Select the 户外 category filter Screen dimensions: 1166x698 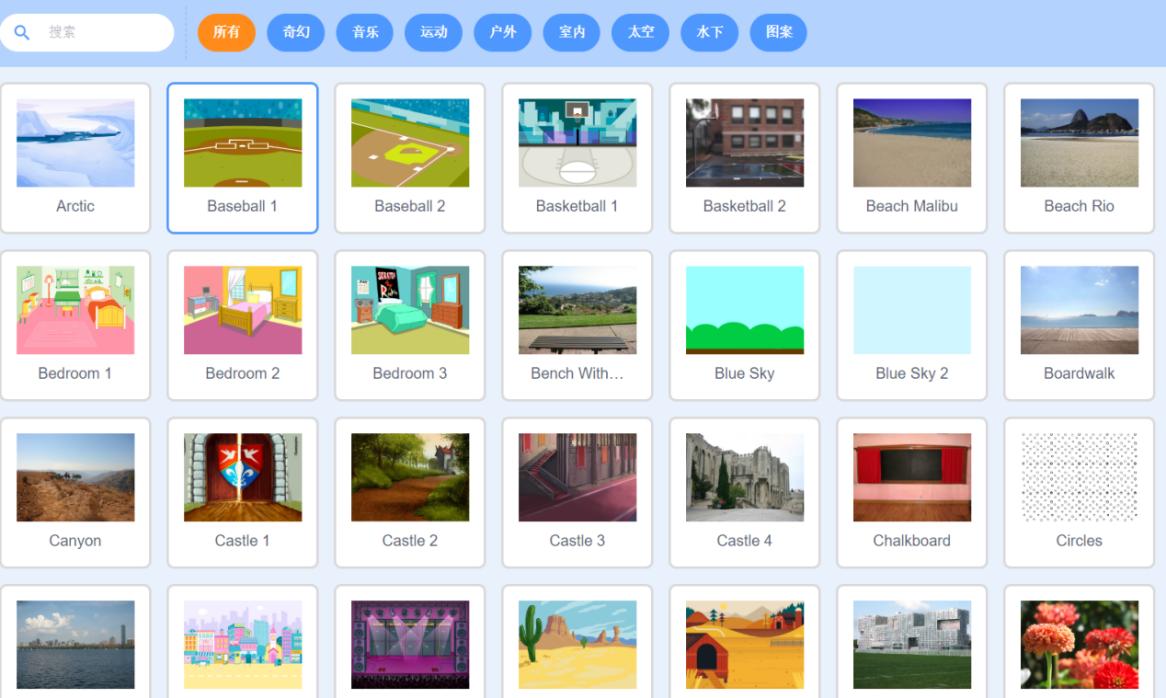(503, 32)
